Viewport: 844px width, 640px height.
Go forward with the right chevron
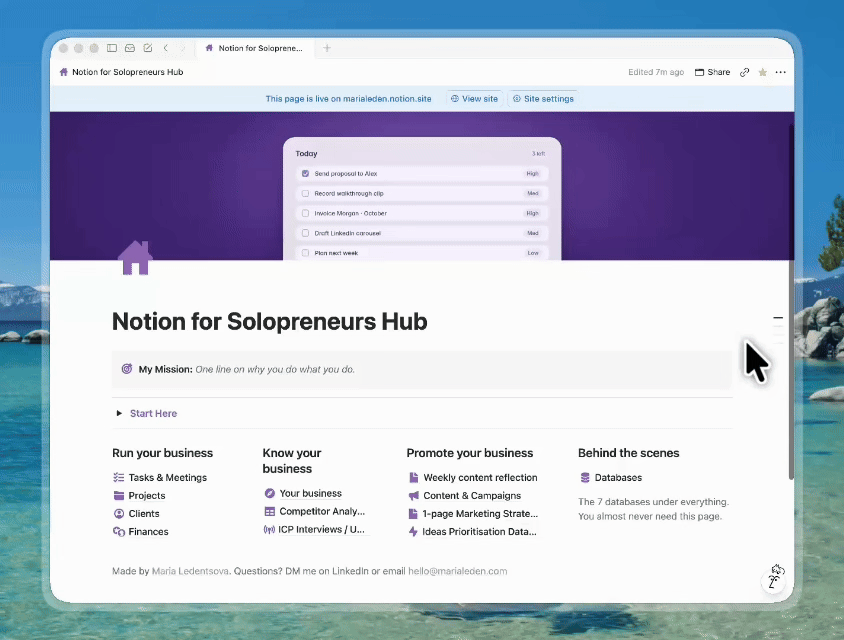point(182,48)
